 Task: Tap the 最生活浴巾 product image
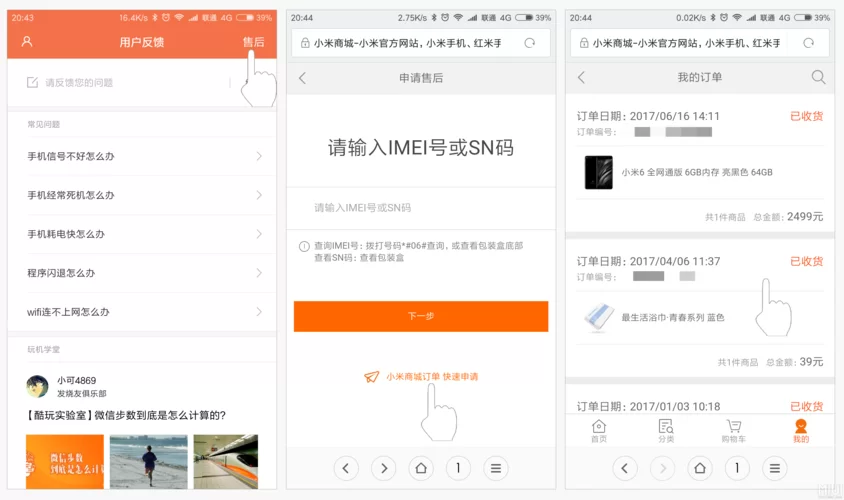pyautogui.click(x=599, y=318)
